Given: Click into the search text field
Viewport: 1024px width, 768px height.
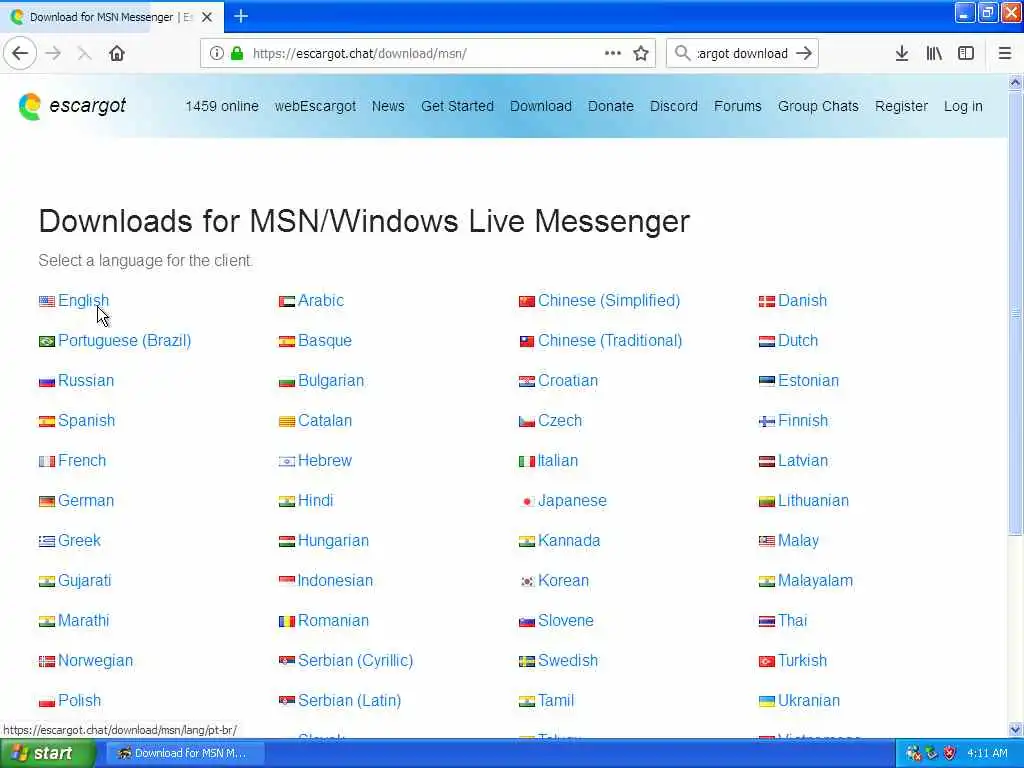Looking at the screenshot, I should pyautogui.click(x=742, y=54).
